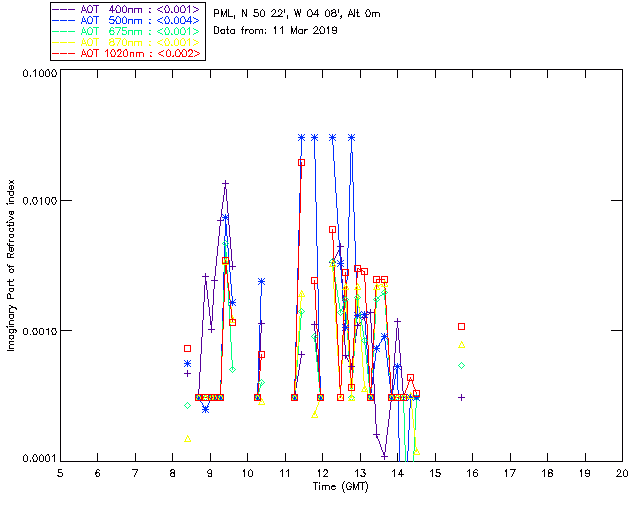Viewport: 640px width, 512px height.
Task: Select the highest red square marker between 11 and 12
Action: click(x=301, y=163)
